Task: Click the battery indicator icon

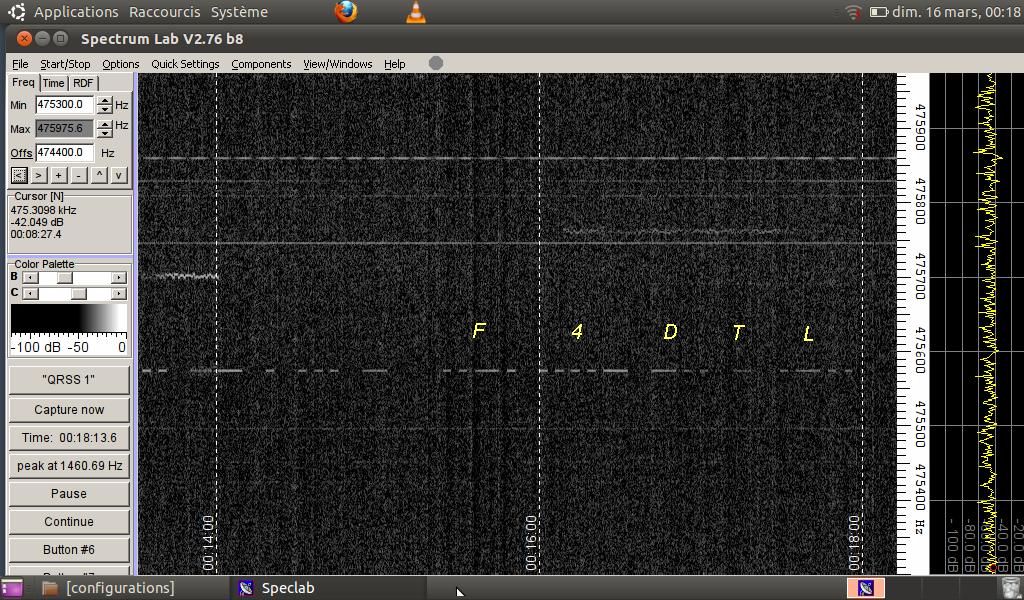Action: 879,12
